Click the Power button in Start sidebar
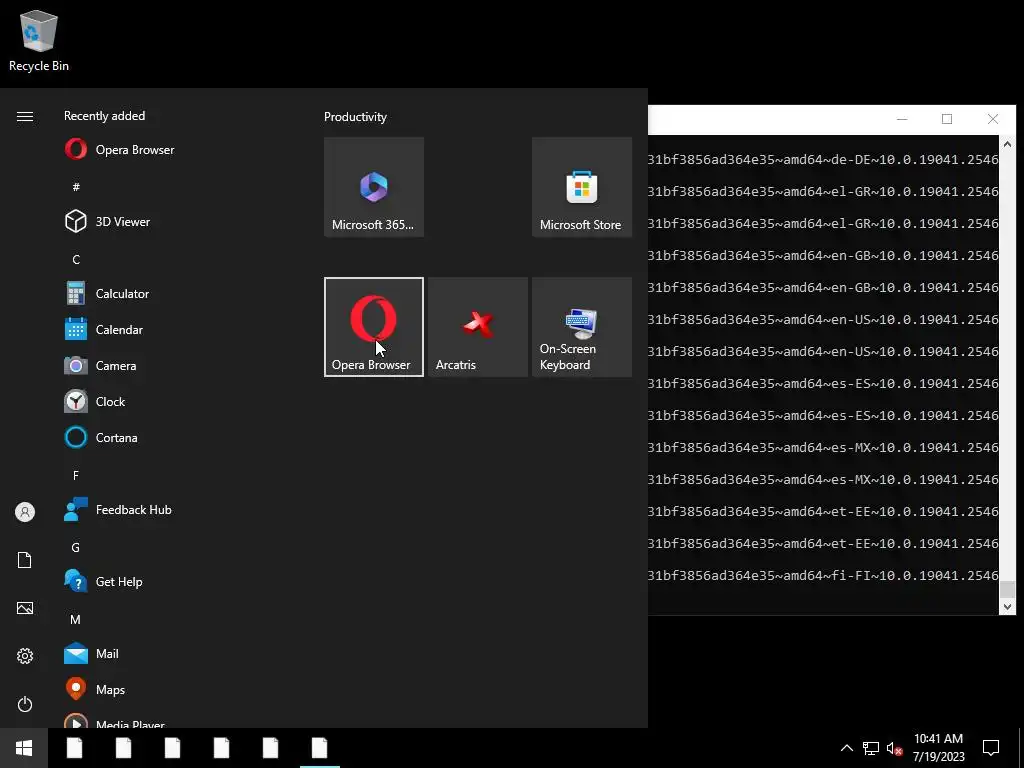 click(x=25, y=704)
